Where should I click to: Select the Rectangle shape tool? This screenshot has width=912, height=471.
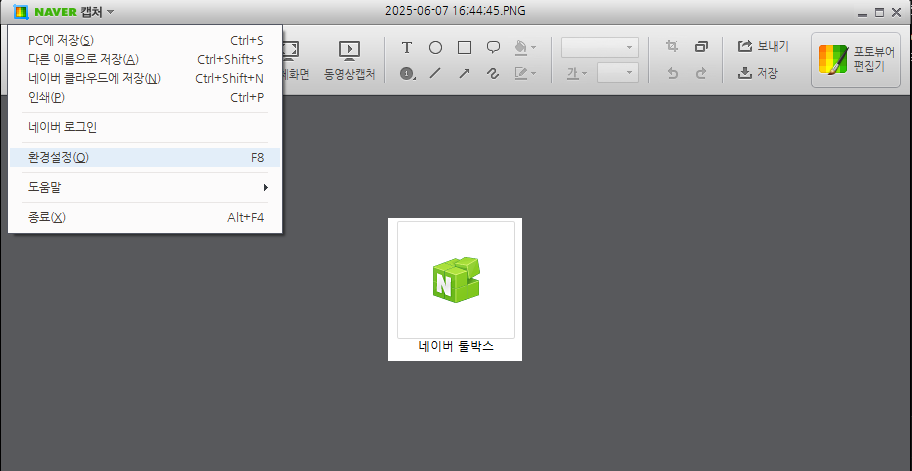pyautogui.click(x=464, y=48)
